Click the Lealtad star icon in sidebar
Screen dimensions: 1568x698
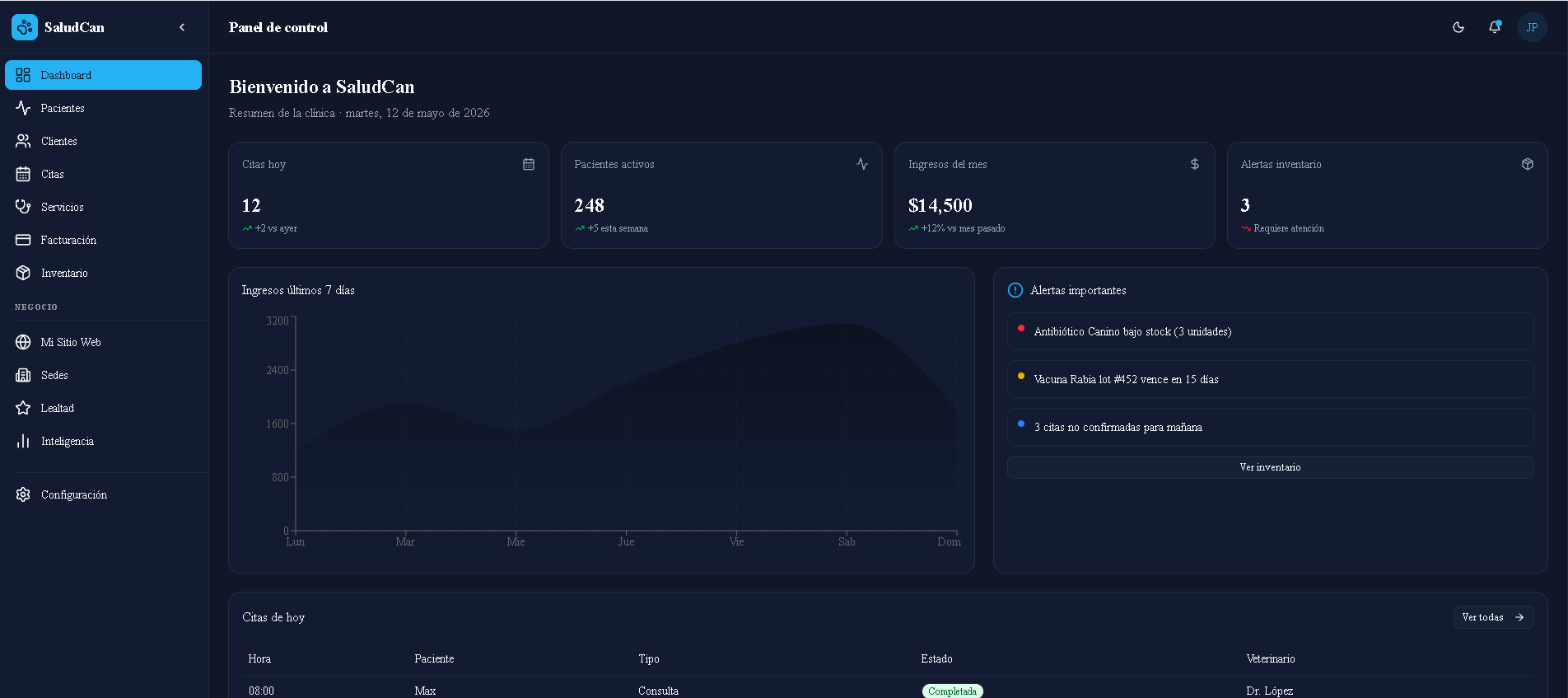point(23,408)
